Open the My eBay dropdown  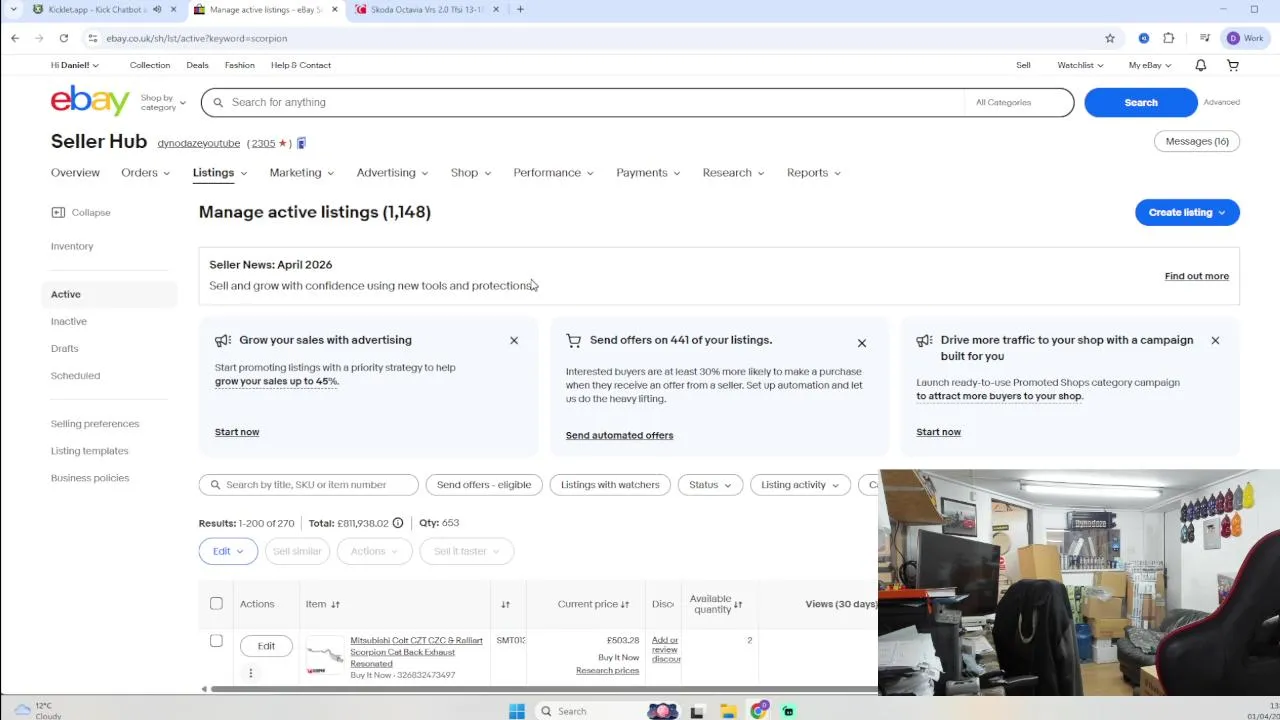click(x=1149, y=65)
